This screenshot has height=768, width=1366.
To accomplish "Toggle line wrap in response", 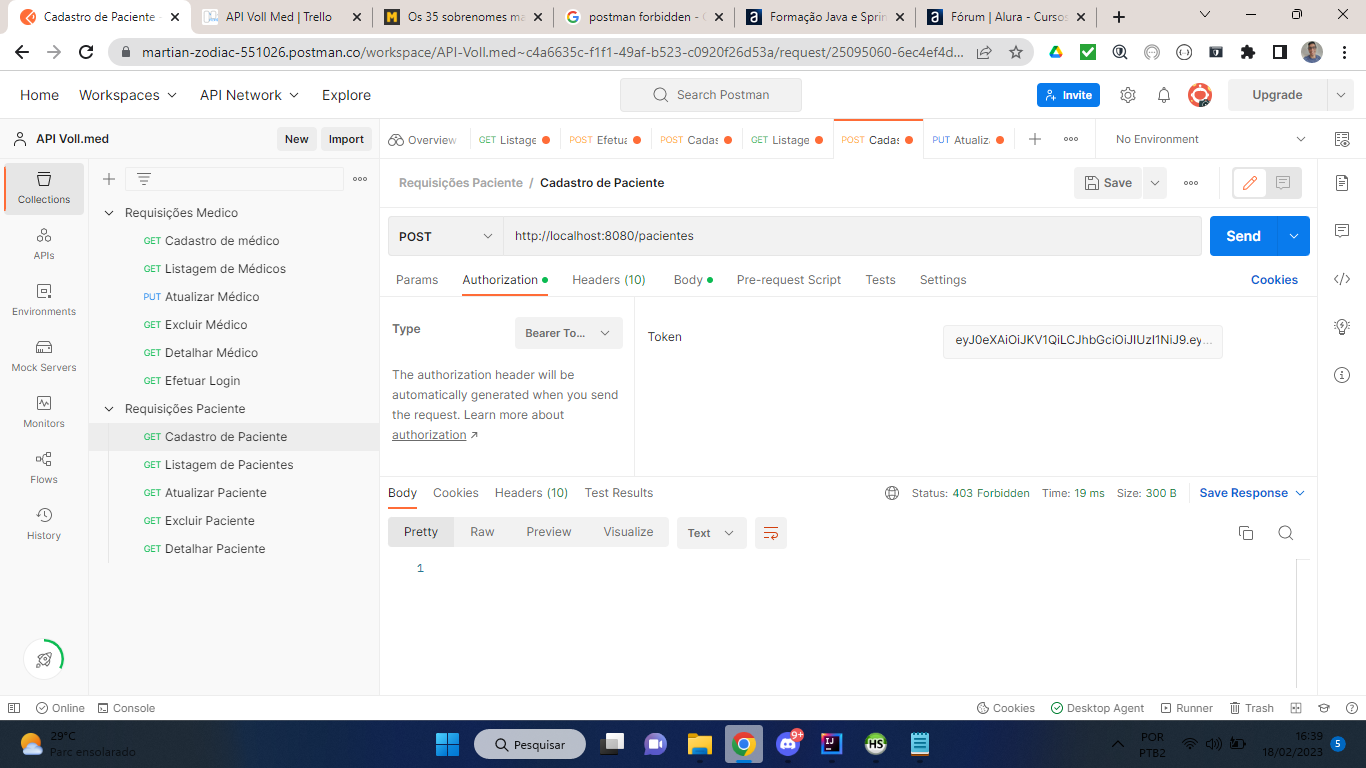I will tap(771, 533).
